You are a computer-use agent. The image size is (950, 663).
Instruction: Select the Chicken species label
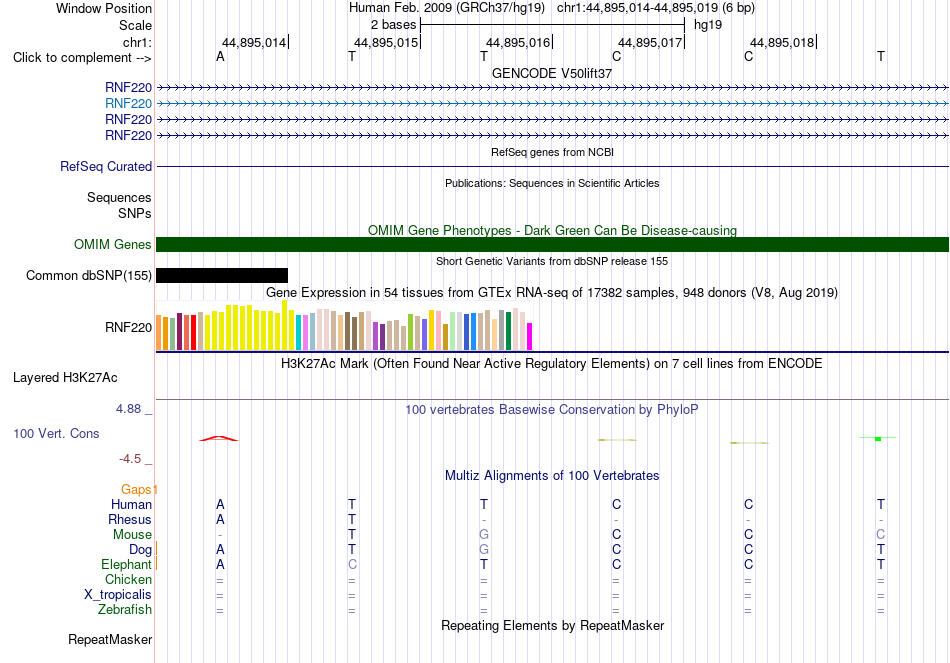(128, 579)
